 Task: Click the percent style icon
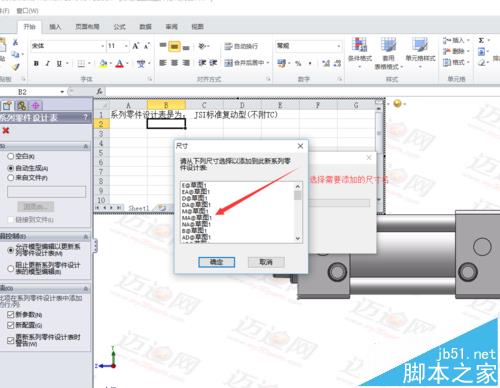[298, 63]
